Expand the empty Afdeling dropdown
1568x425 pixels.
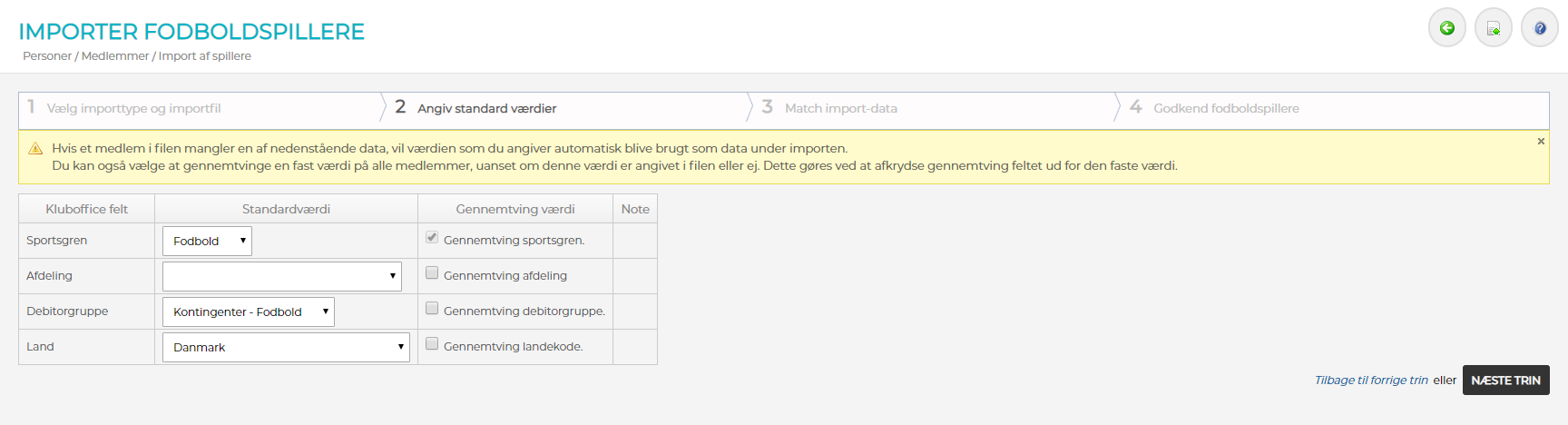pos(281,276)
